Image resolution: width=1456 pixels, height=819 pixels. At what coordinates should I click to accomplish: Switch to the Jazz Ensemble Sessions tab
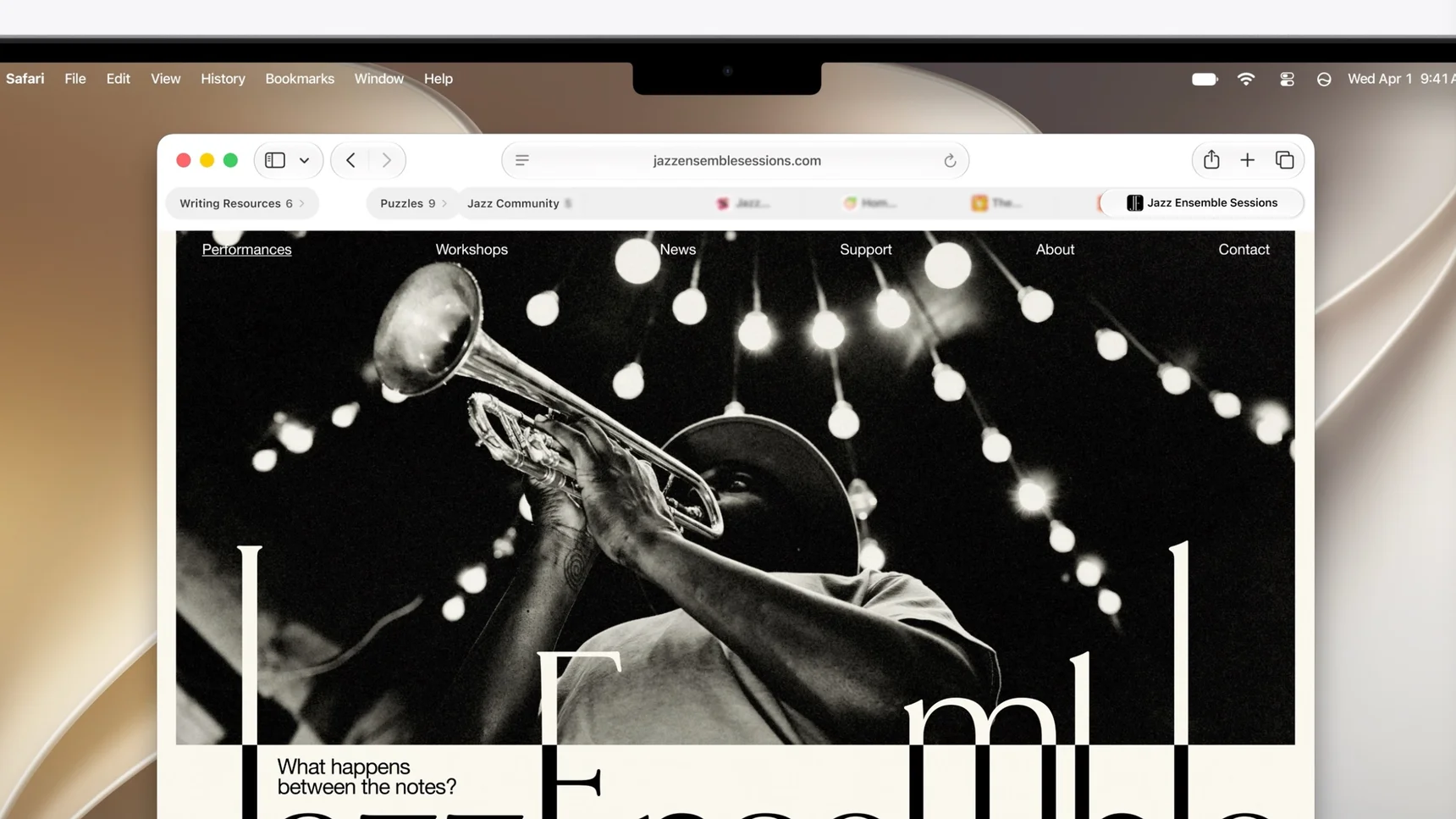(x=1202, y=202)
